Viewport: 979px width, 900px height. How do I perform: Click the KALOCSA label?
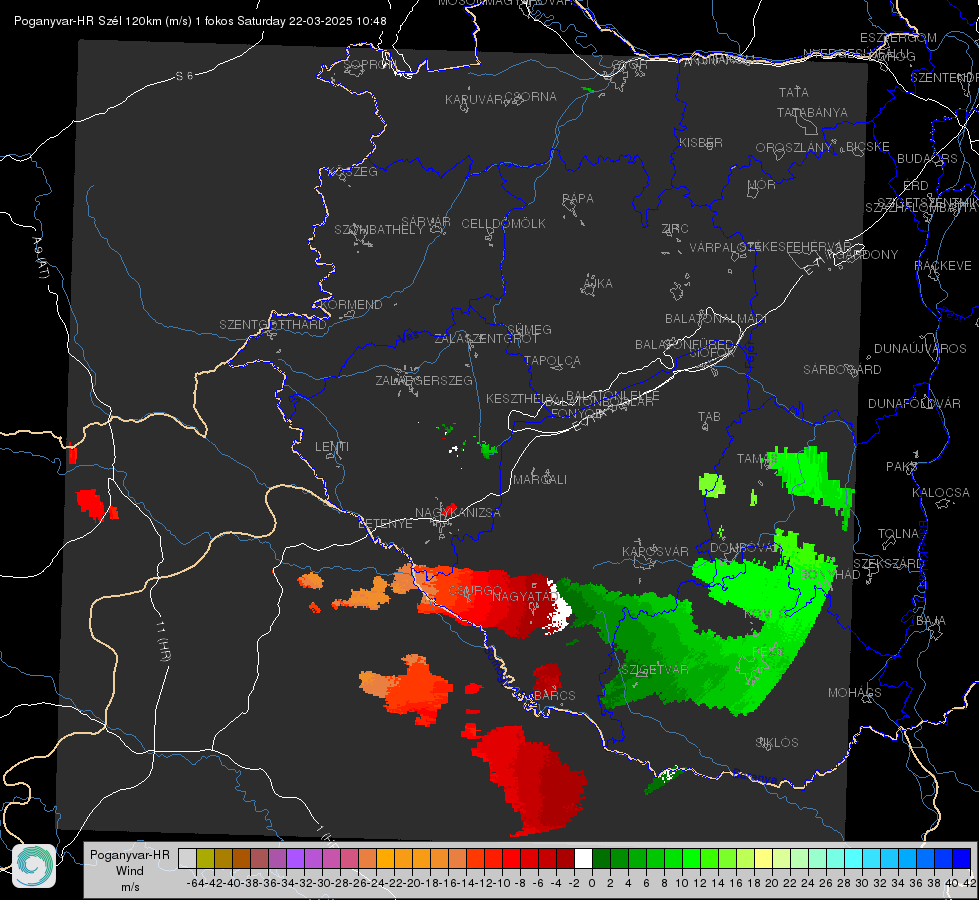pos(941,493)
